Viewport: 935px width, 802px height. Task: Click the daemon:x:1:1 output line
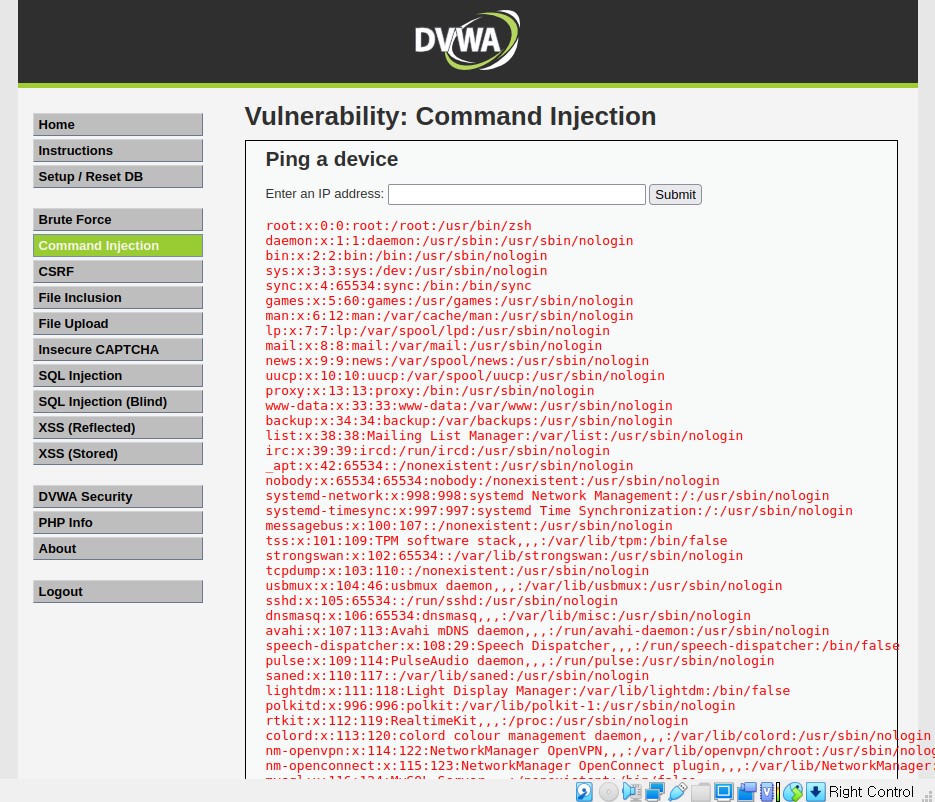[449, 241]
